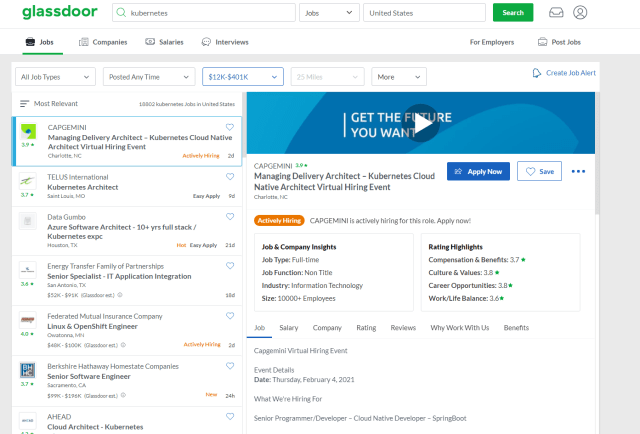Open the Company tab in job details
Screen dimensions: 640x434
327,327
